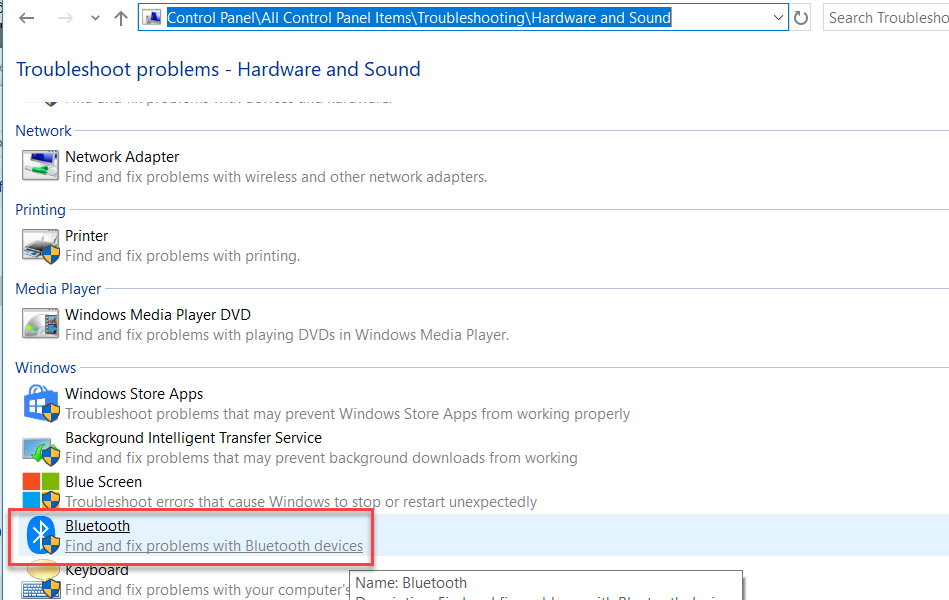Launch the Printer troubleshooter link
Viewport: 949px width, 600px height.
(x=87, y=236)
